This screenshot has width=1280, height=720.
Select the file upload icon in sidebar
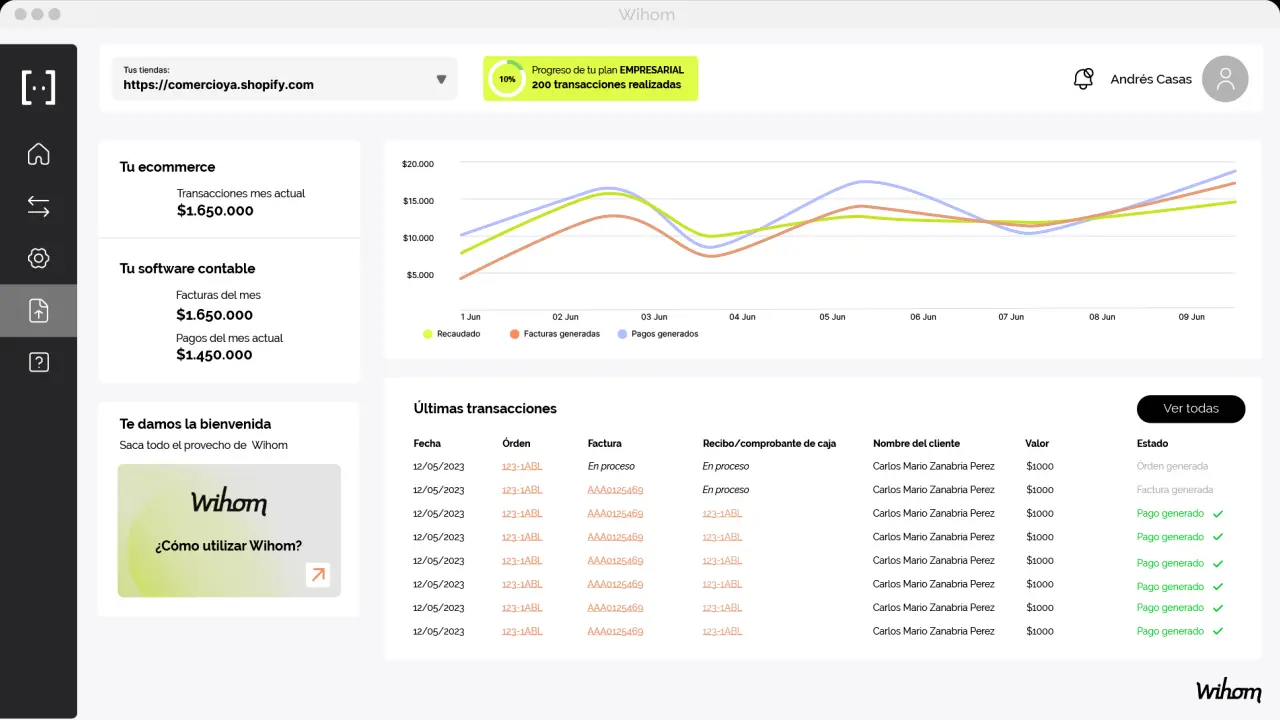[38, 311]
